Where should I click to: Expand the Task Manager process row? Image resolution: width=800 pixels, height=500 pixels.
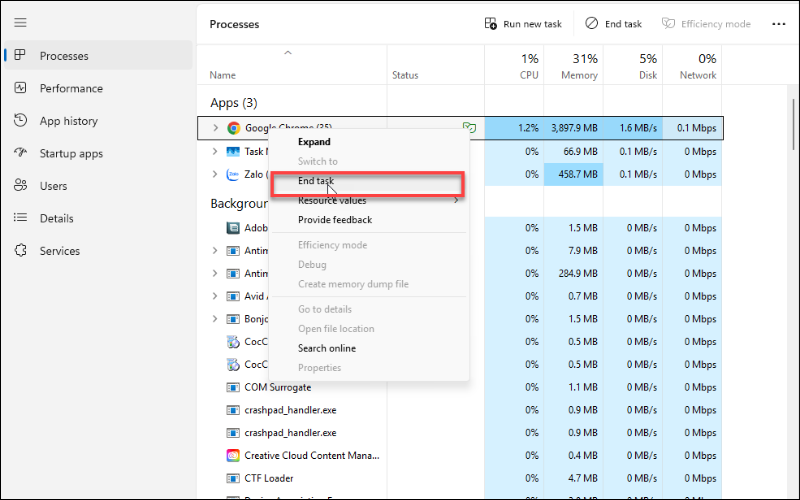click(215, 152)
